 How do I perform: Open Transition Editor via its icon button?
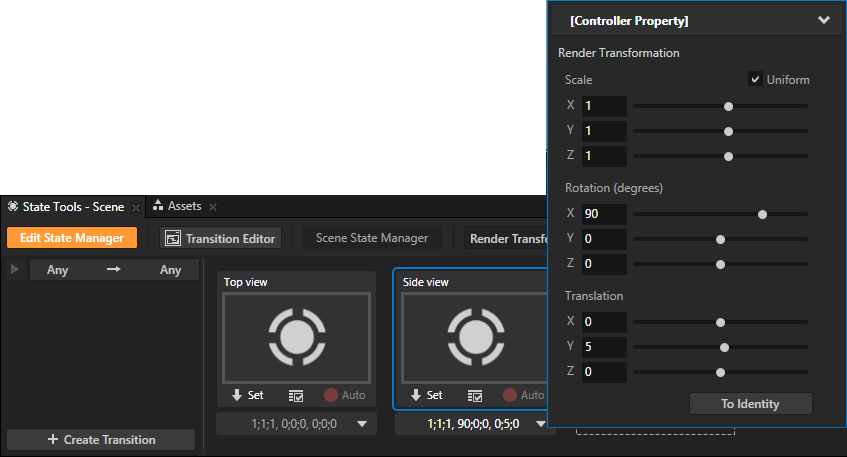pyautogui.click(x=172, y=238)
